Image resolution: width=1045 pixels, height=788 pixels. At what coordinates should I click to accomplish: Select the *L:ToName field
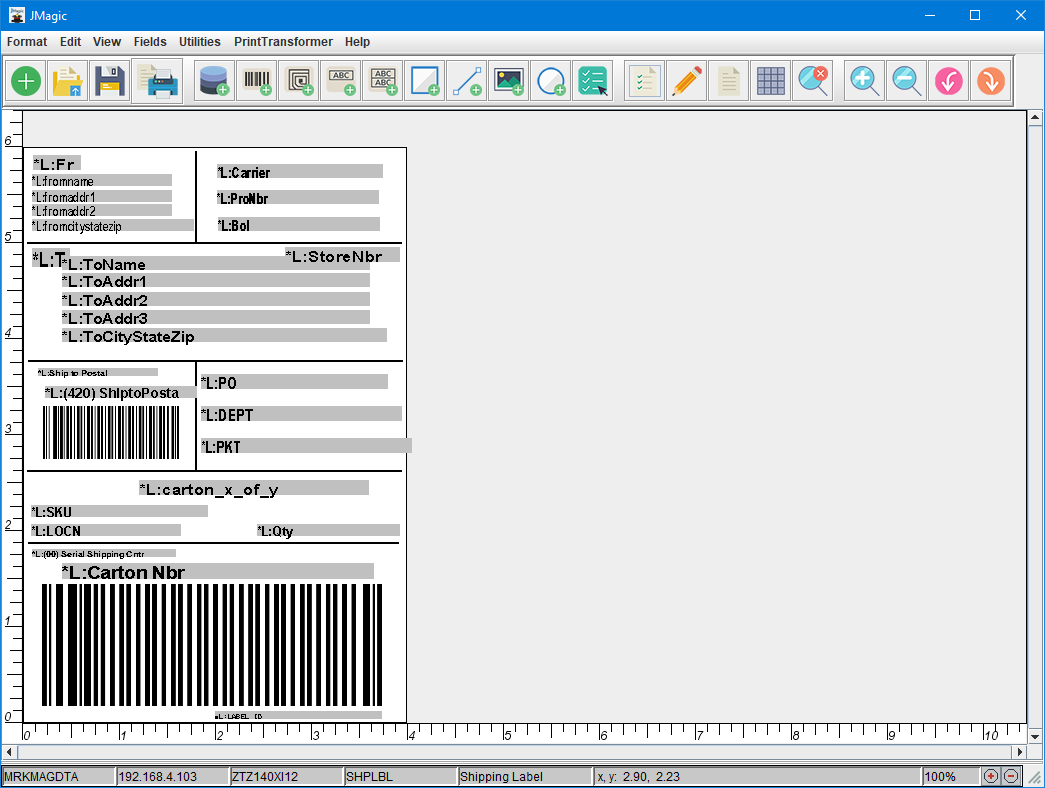coord(216,263)
